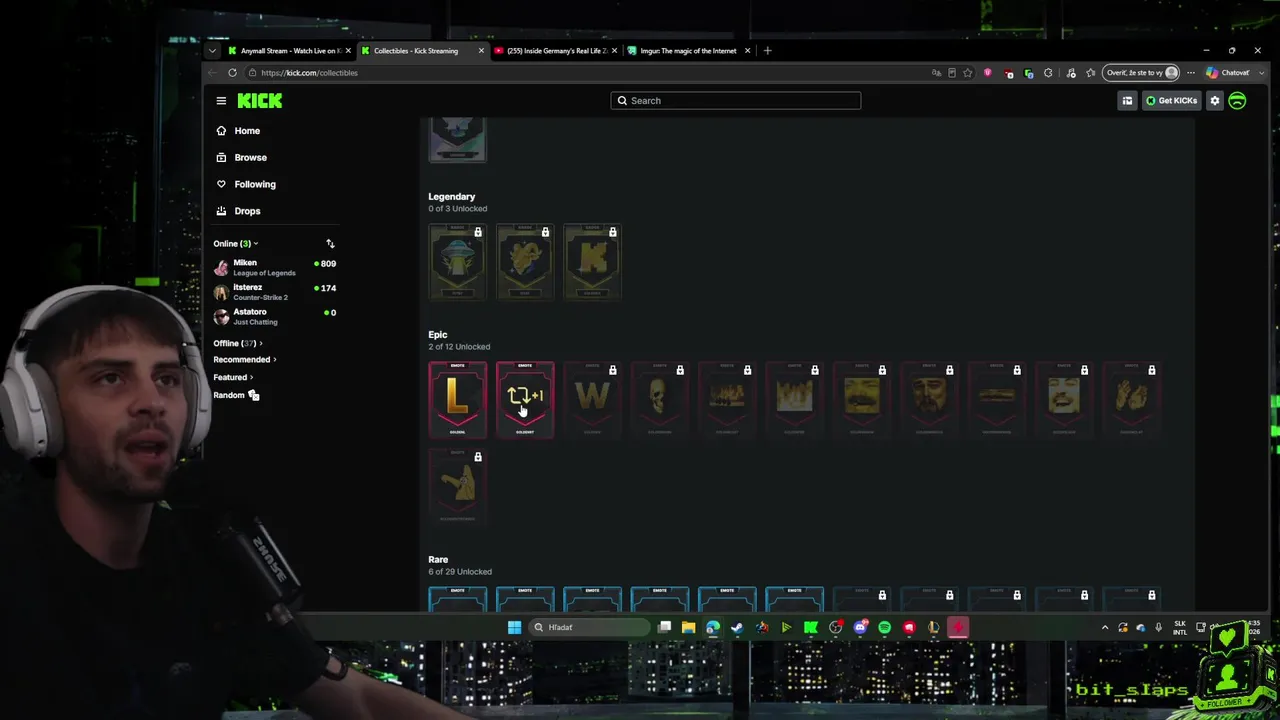Select the Legendary golden ram emote card
Screen dimensions: 1280x720
click(525, 262)
